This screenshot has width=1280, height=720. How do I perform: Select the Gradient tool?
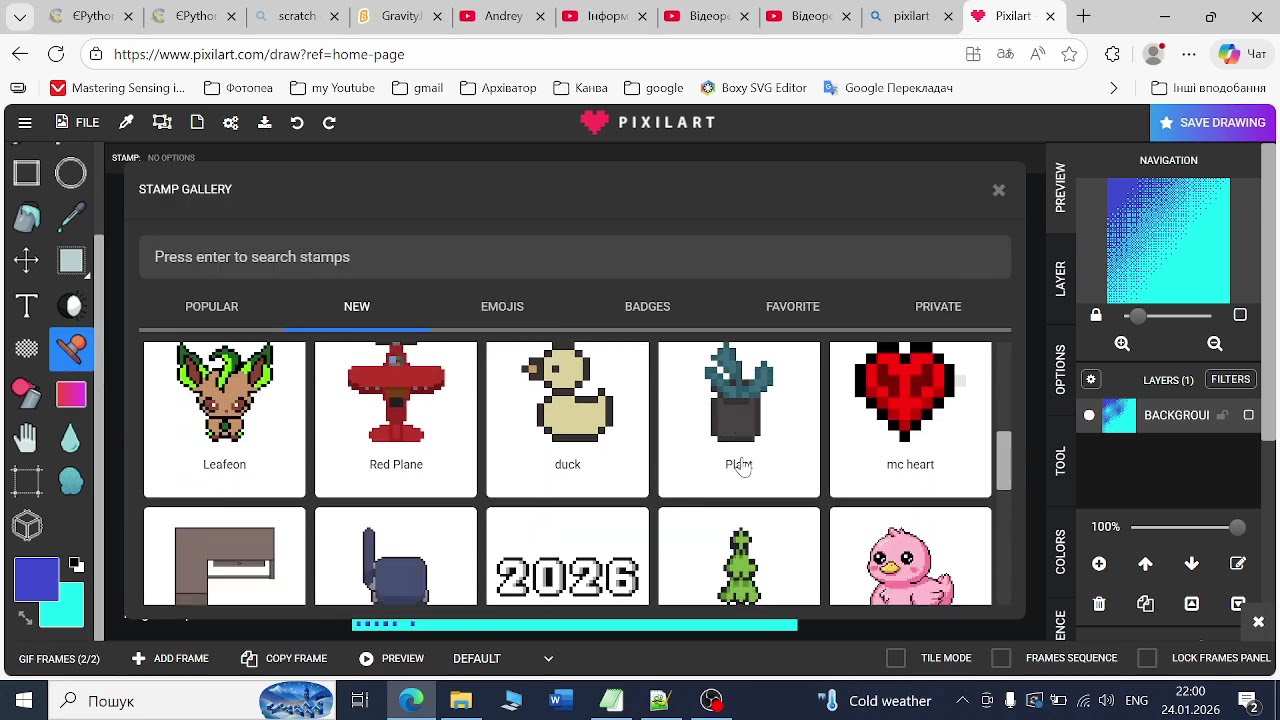pos(71,393)
